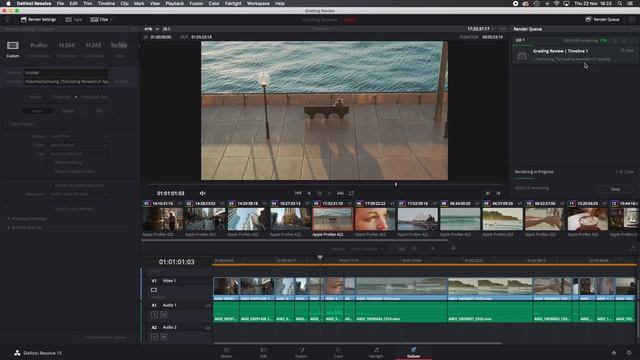This screenshot has width=640, height=360.
Task: Select the Individual clips radio button
Action: click(x=76, y=97)
